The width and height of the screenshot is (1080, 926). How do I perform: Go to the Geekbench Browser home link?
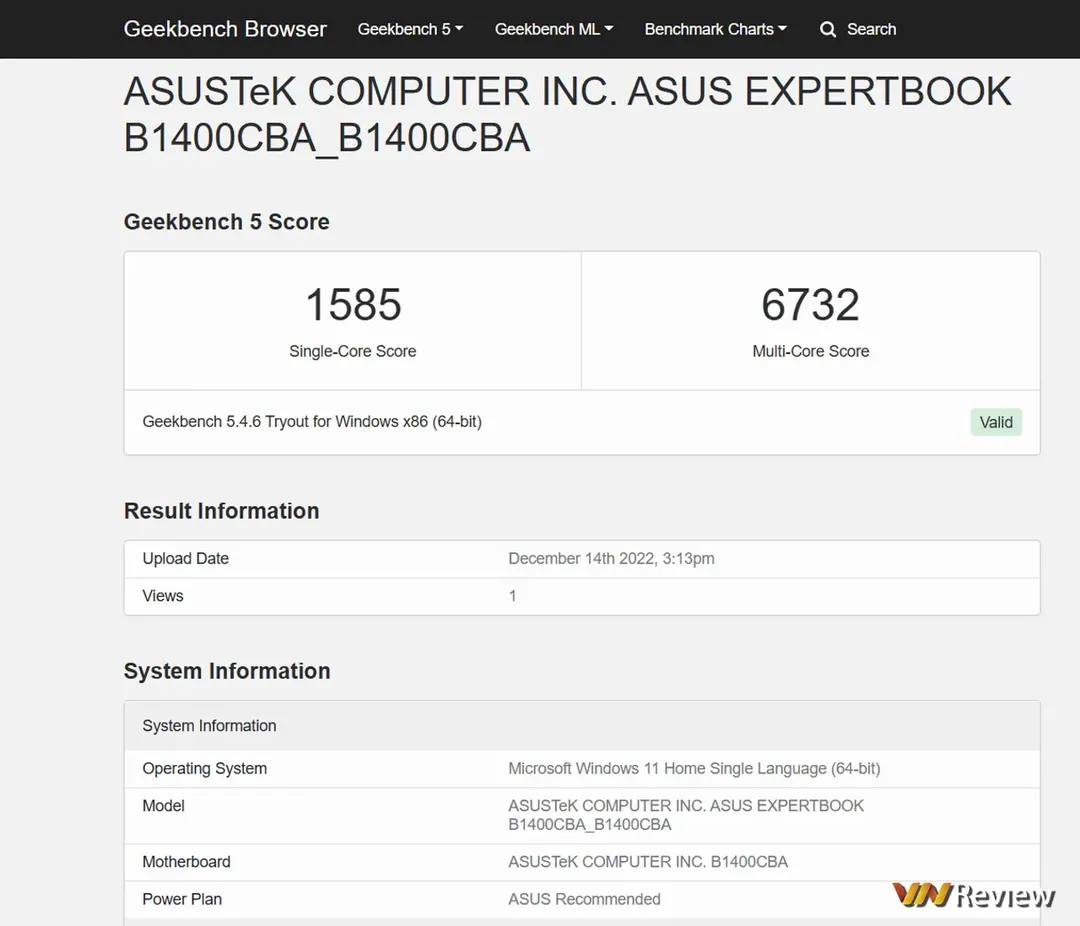[225, 29]
